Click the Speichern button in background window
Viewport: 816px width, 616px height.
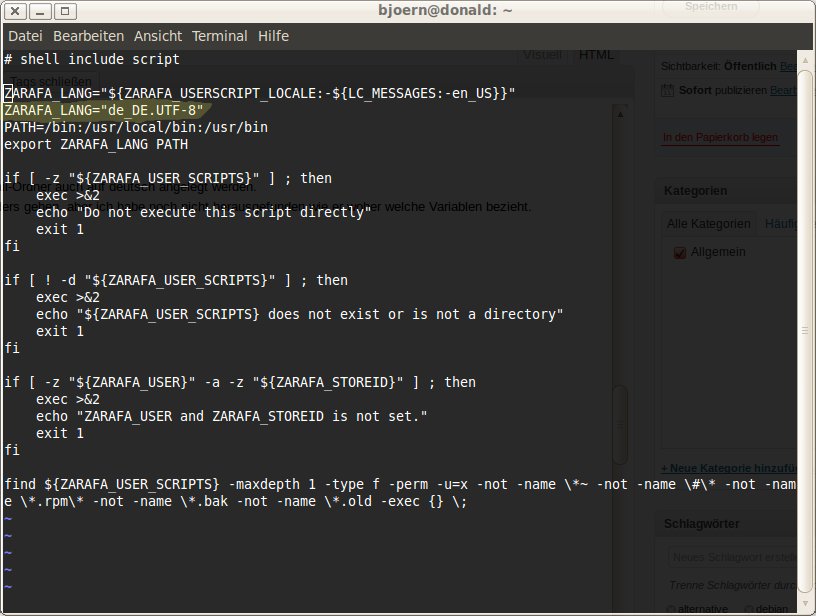(711, 7)
